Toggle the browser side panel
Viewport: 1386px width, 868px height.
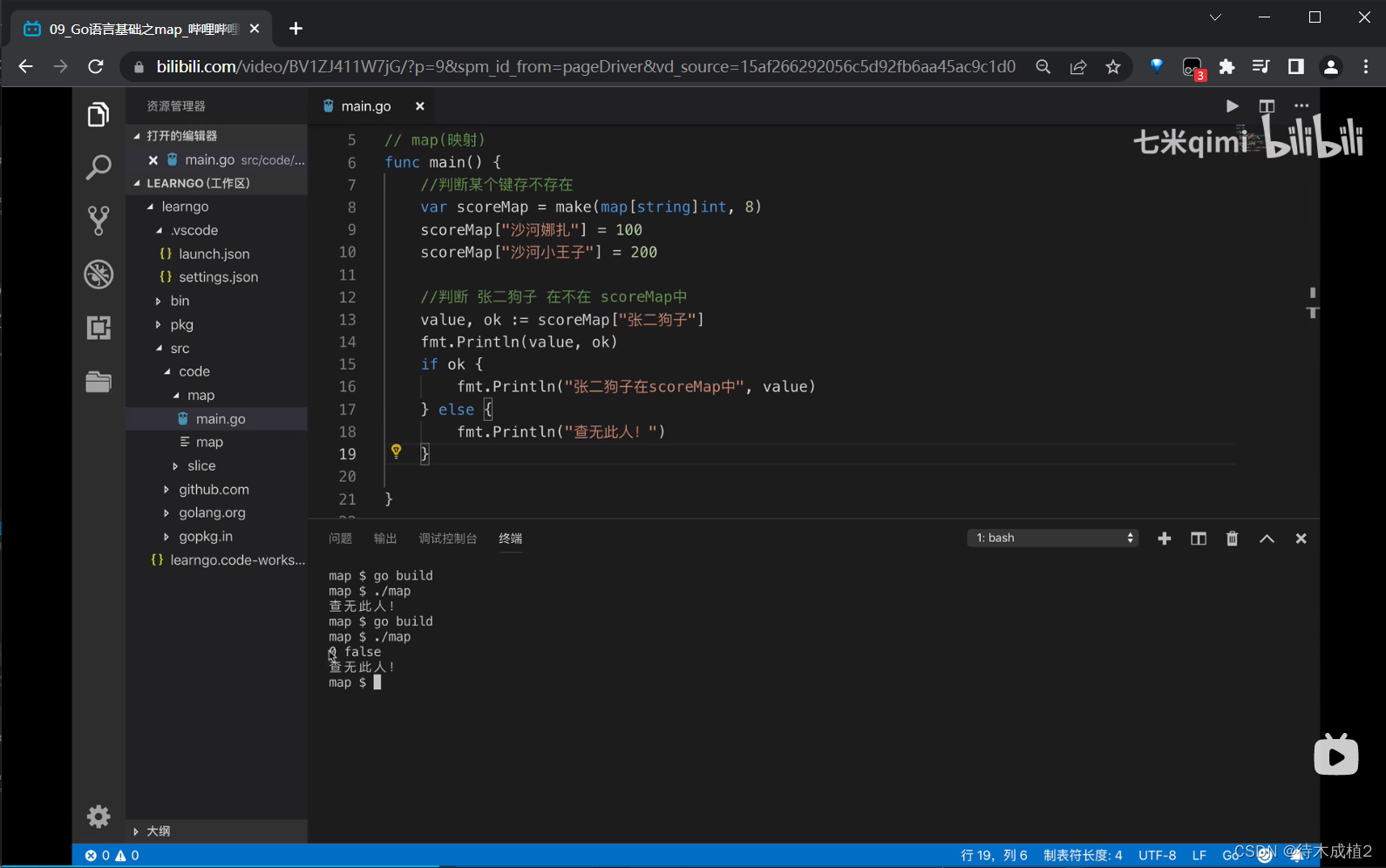[1296, 67]
